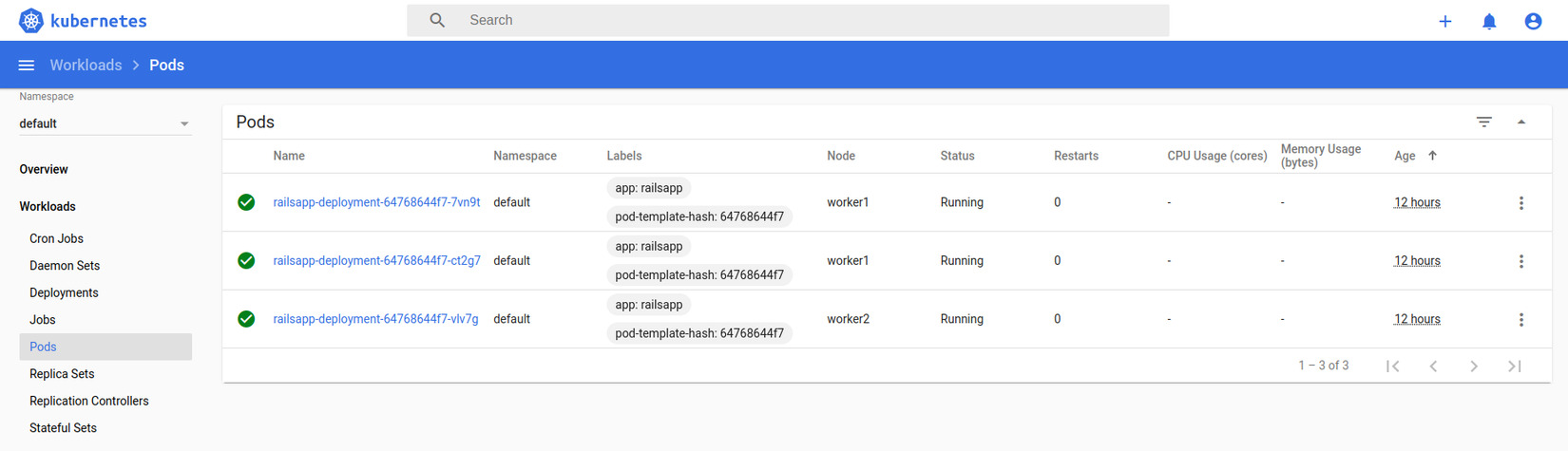Go to Replica Sets in sidebar

click(62, 374)
